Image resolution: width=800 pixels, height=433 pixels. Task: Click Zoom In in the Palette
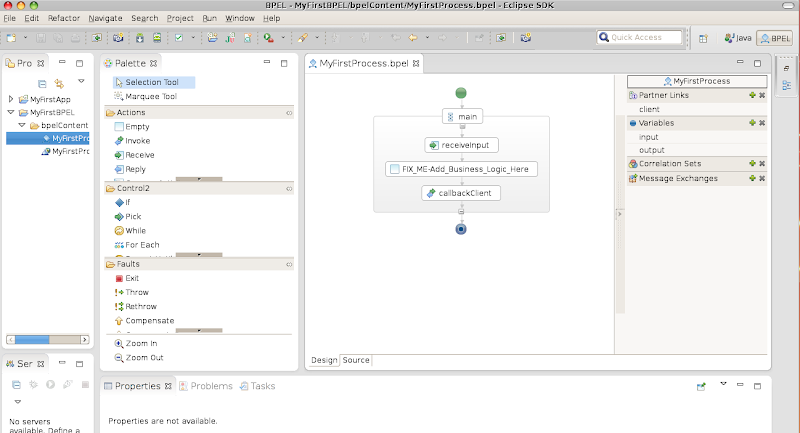[136, 344]
